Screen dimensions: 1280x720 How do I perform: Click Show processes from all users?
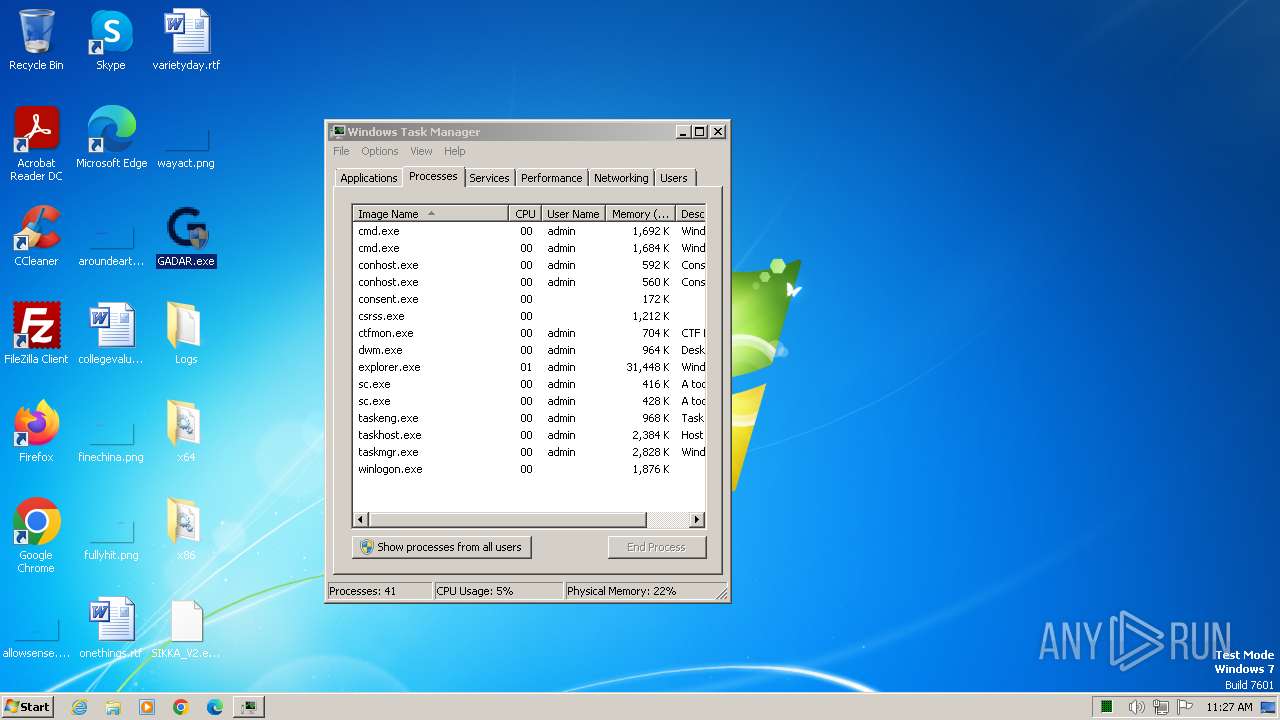tap(441, 547)
